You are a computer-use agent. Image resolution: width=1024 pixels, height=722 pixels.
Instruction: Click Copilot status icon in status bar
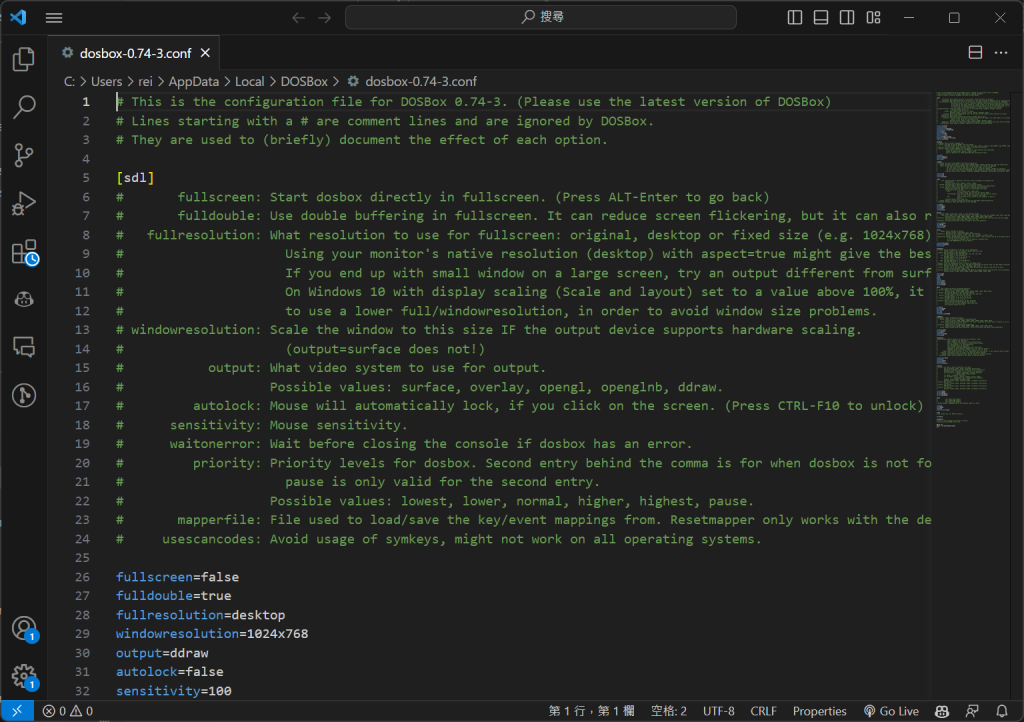click(942, 711)
